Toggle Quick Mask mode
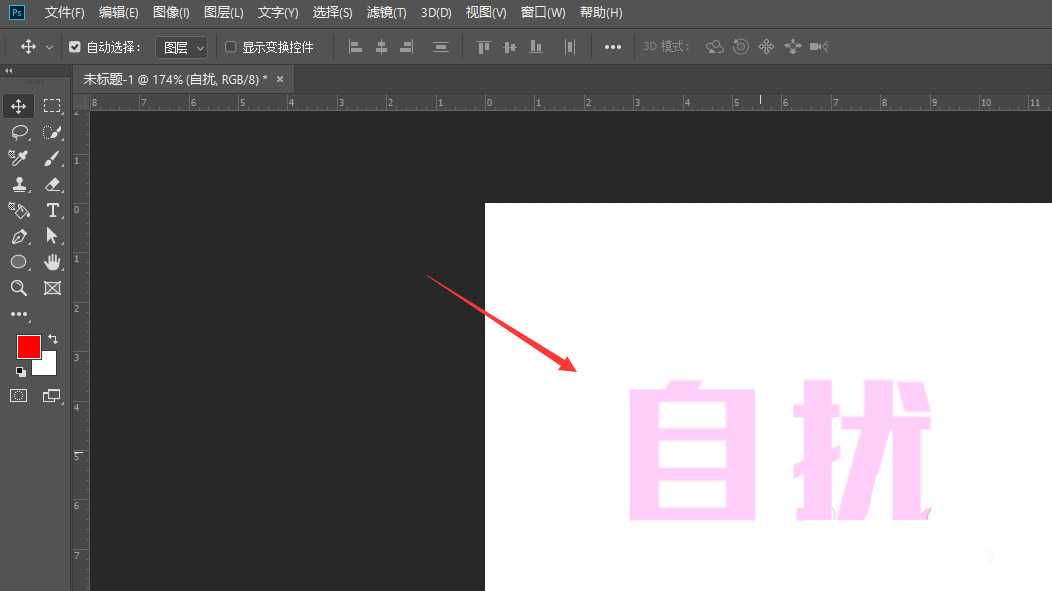 click(x=18, y=395)
